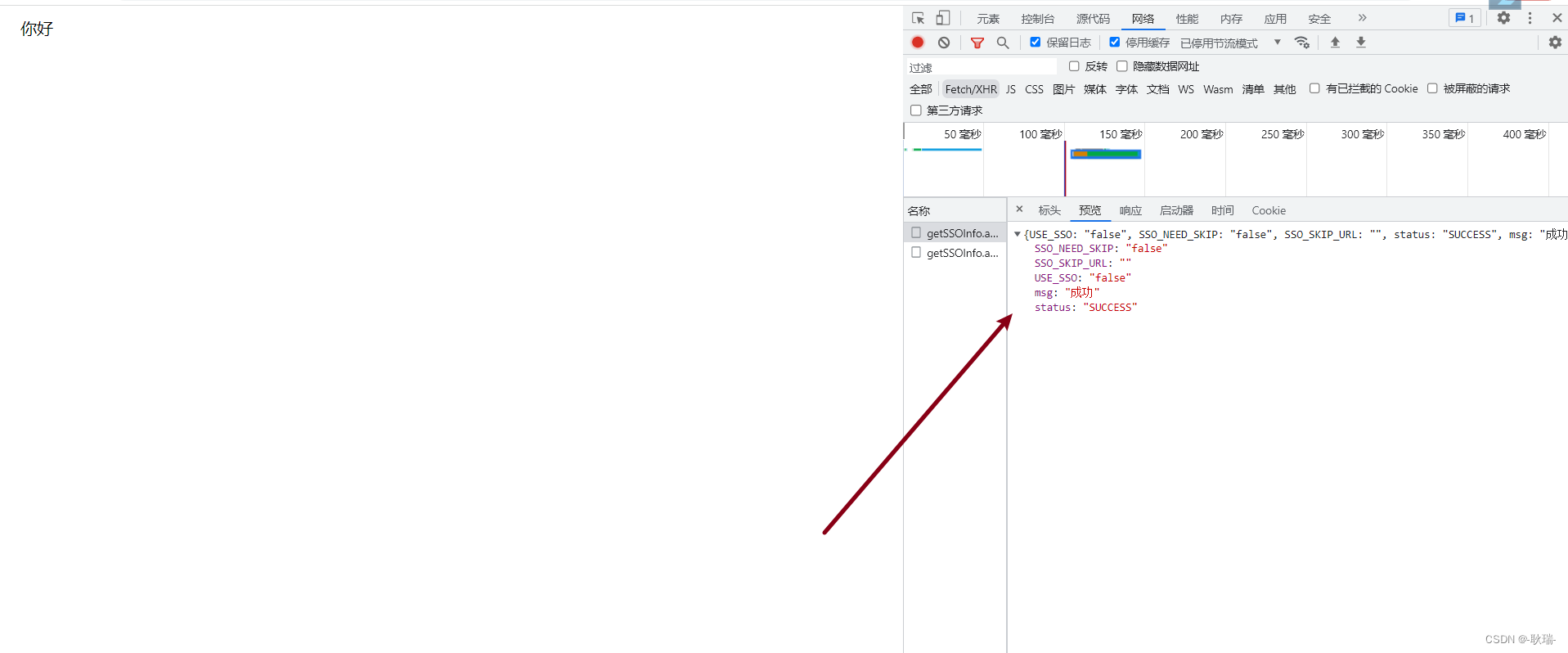Open the 响应 Response detail tab
This screenshot has height=653, width=1568.
[1130, 210]
